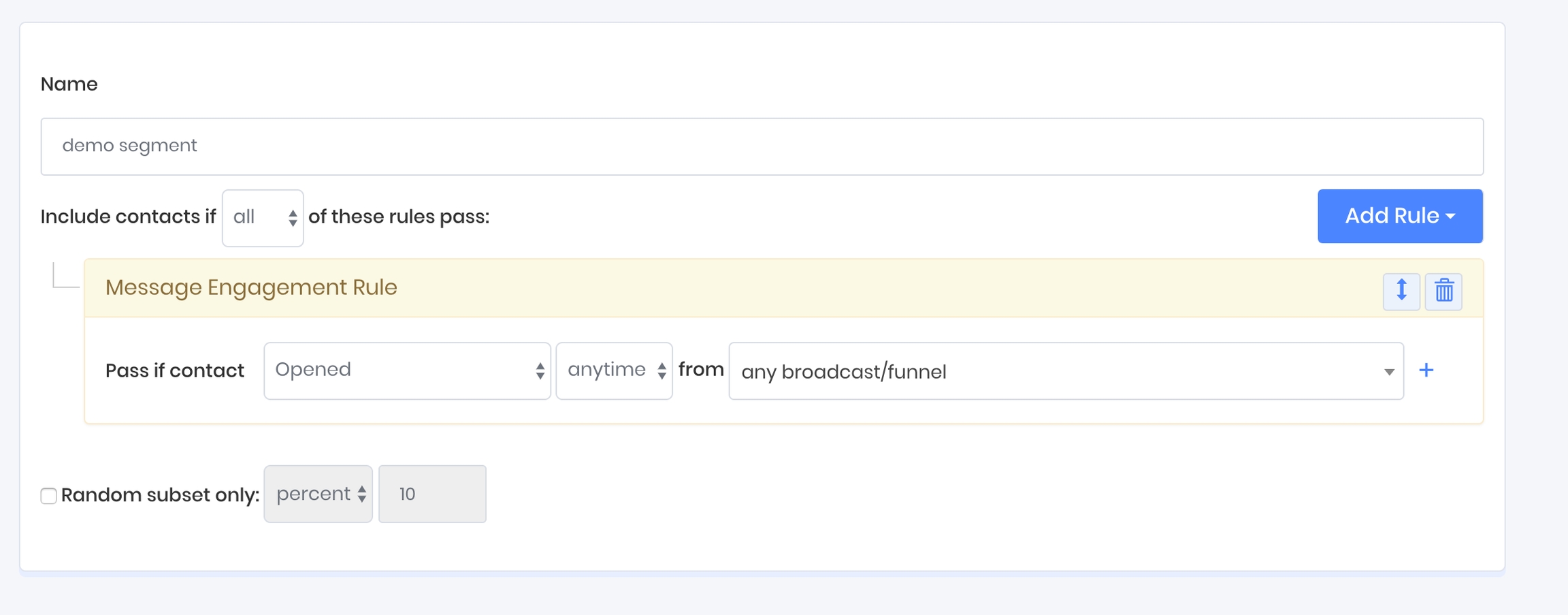Click the "Include contacts if" text

[128, 217]
